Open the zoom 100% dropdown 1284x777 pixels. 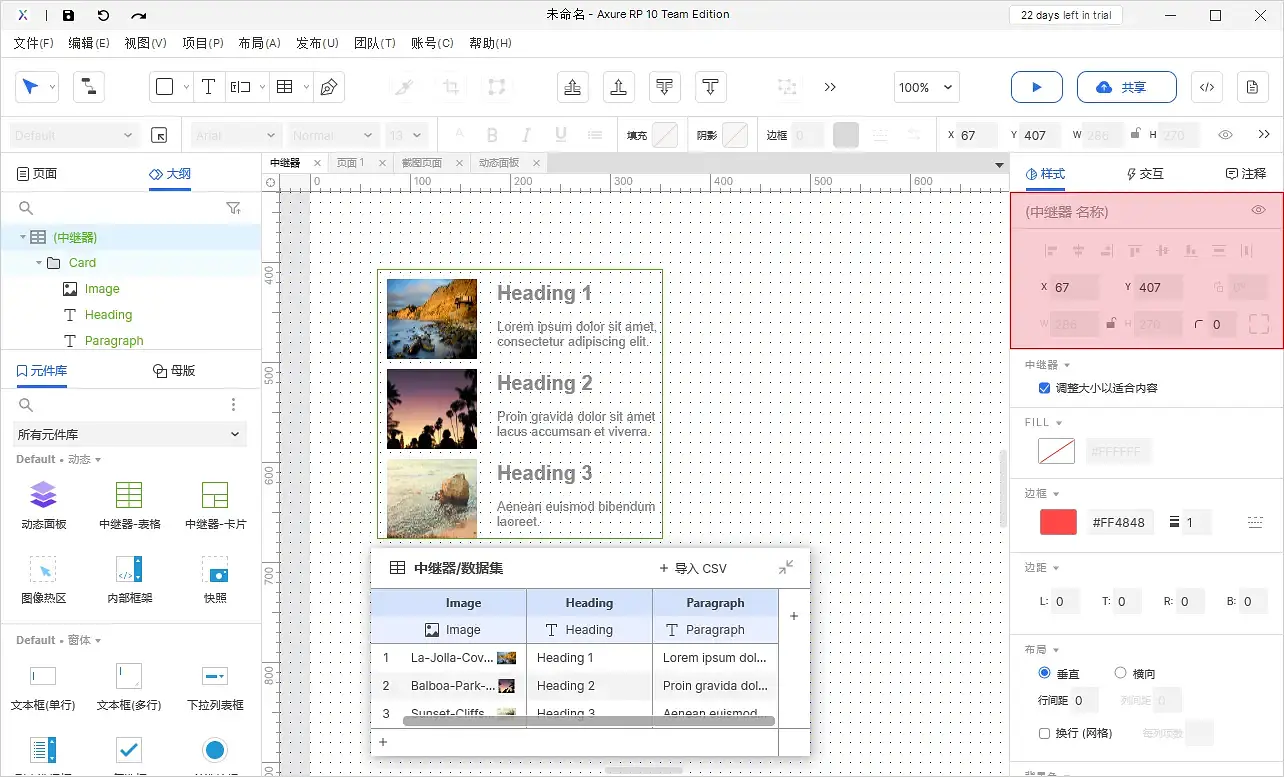926,87
